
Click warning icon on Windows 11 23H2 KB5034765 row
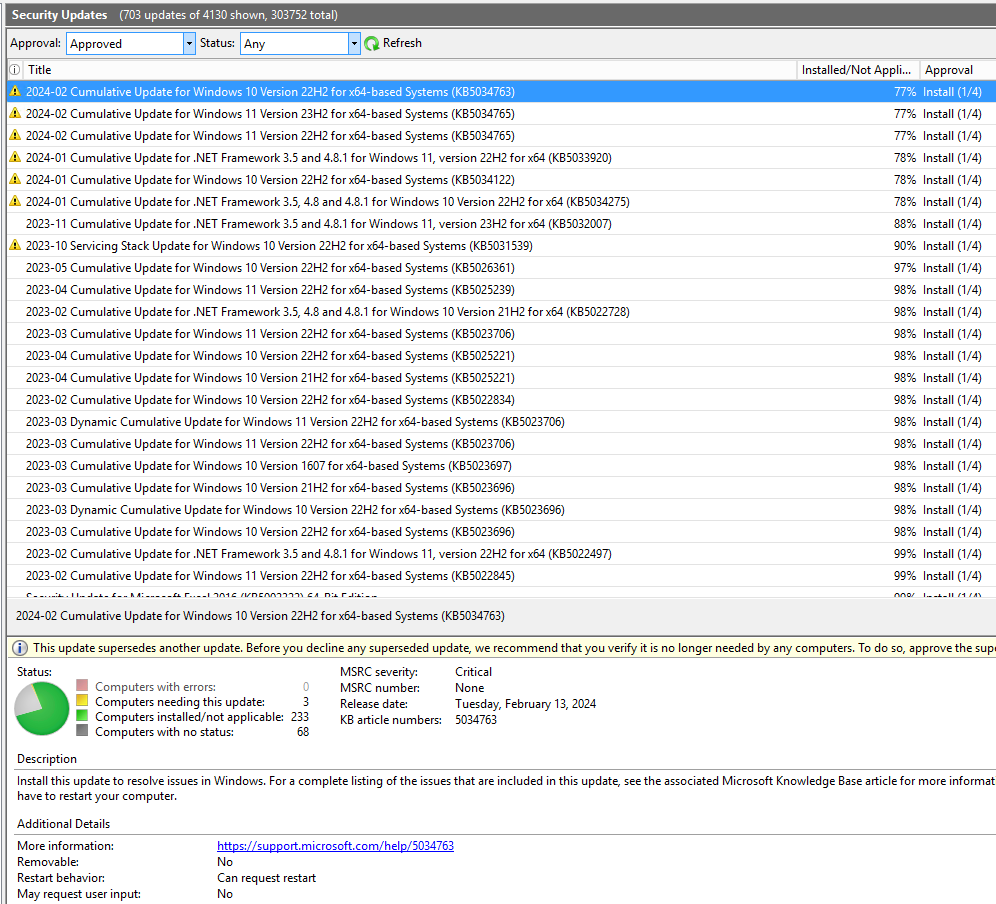point(15,114)
